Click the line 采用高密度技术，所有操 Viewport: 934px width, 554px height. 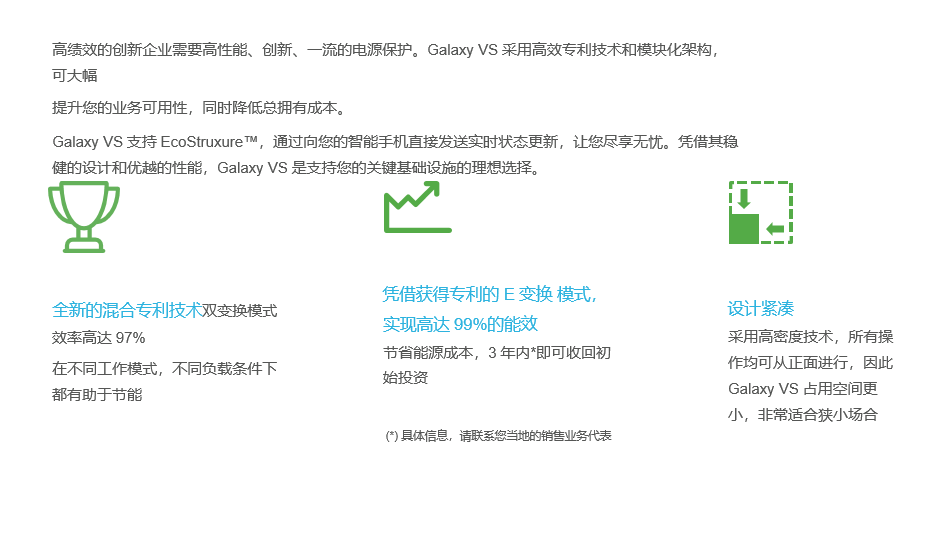(810, 337)
